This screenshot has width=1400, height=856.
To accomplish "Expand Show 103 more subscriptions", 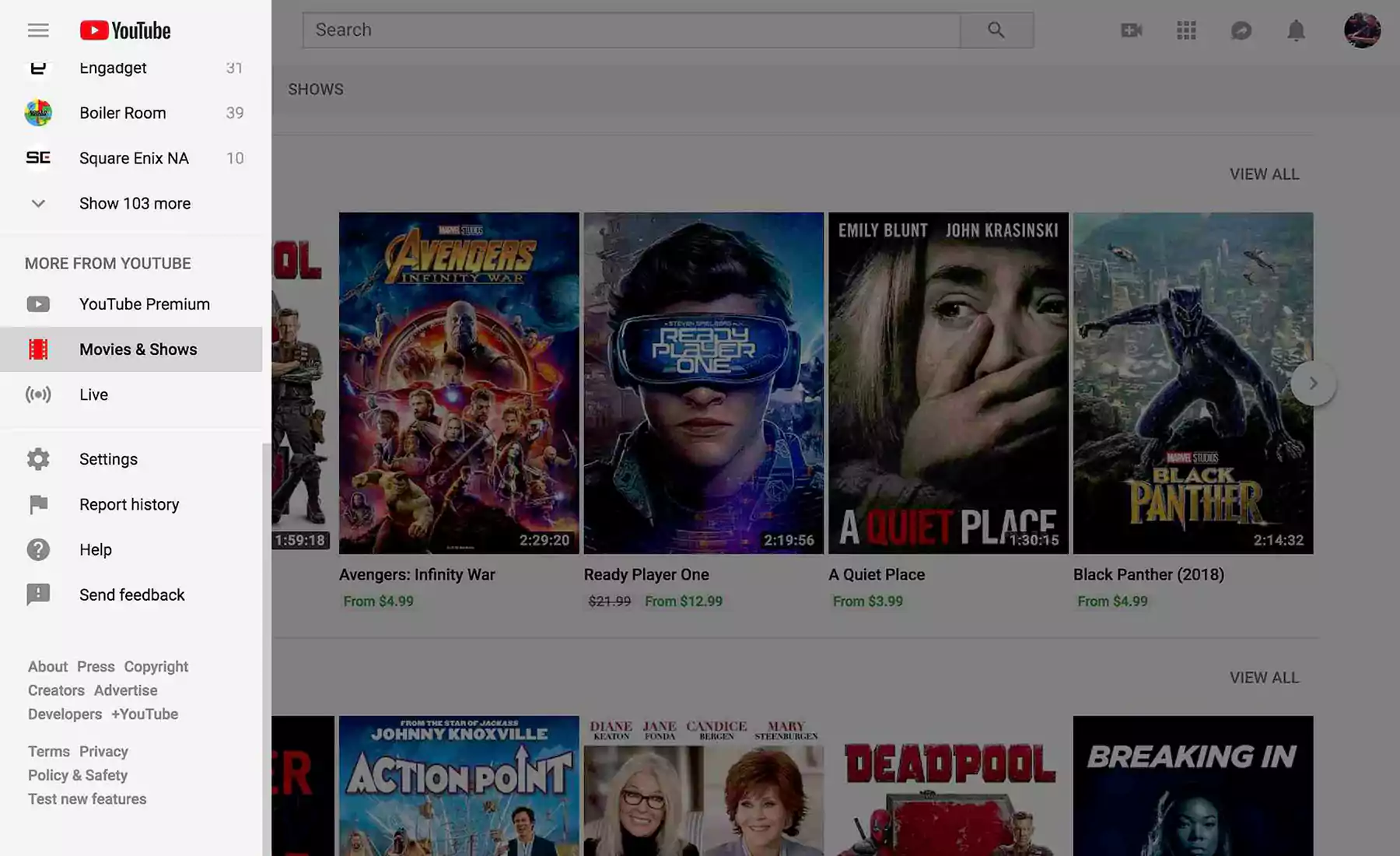I will tap(135, 204).
